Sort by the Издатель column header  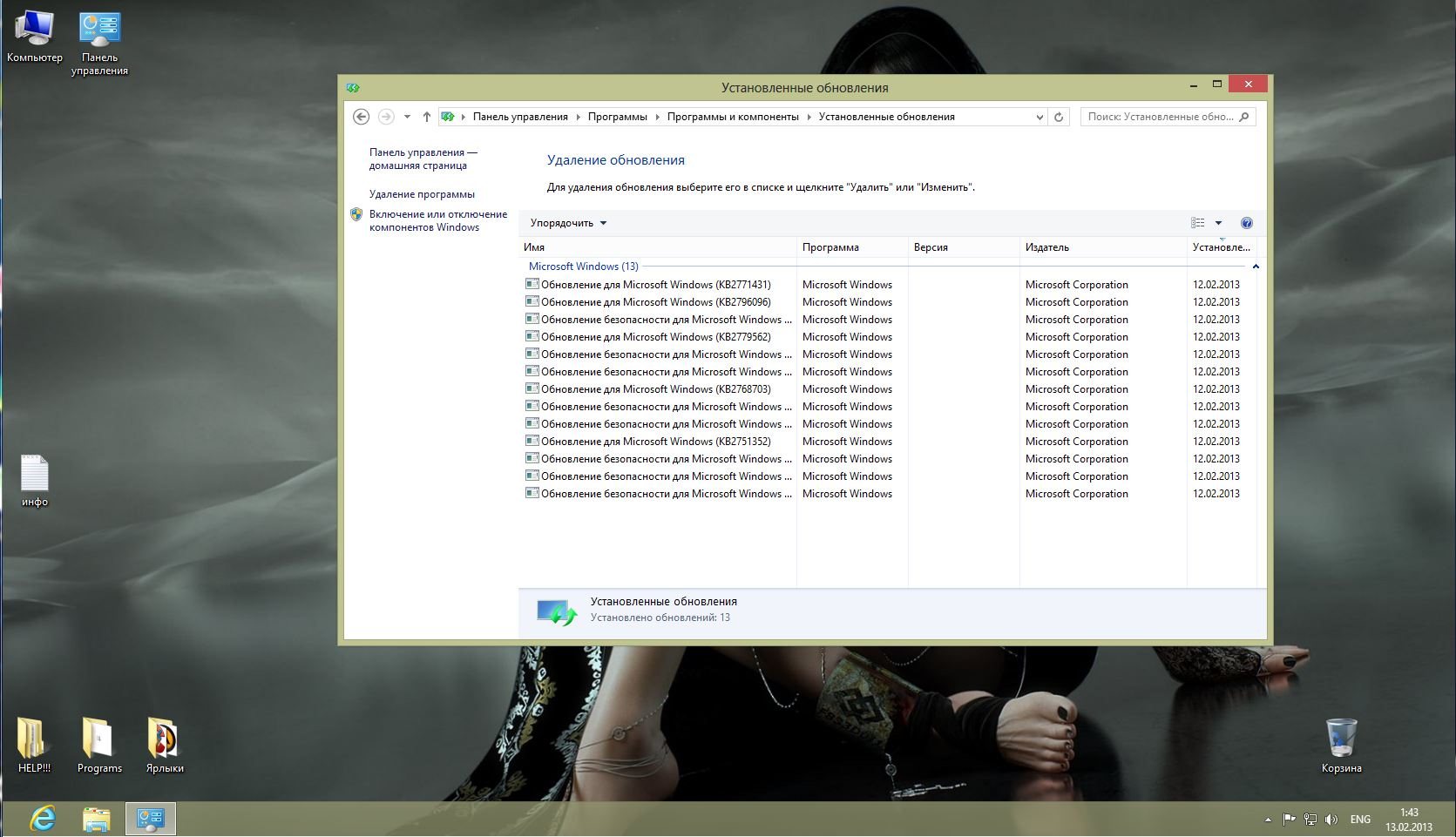click(1103, 247)
